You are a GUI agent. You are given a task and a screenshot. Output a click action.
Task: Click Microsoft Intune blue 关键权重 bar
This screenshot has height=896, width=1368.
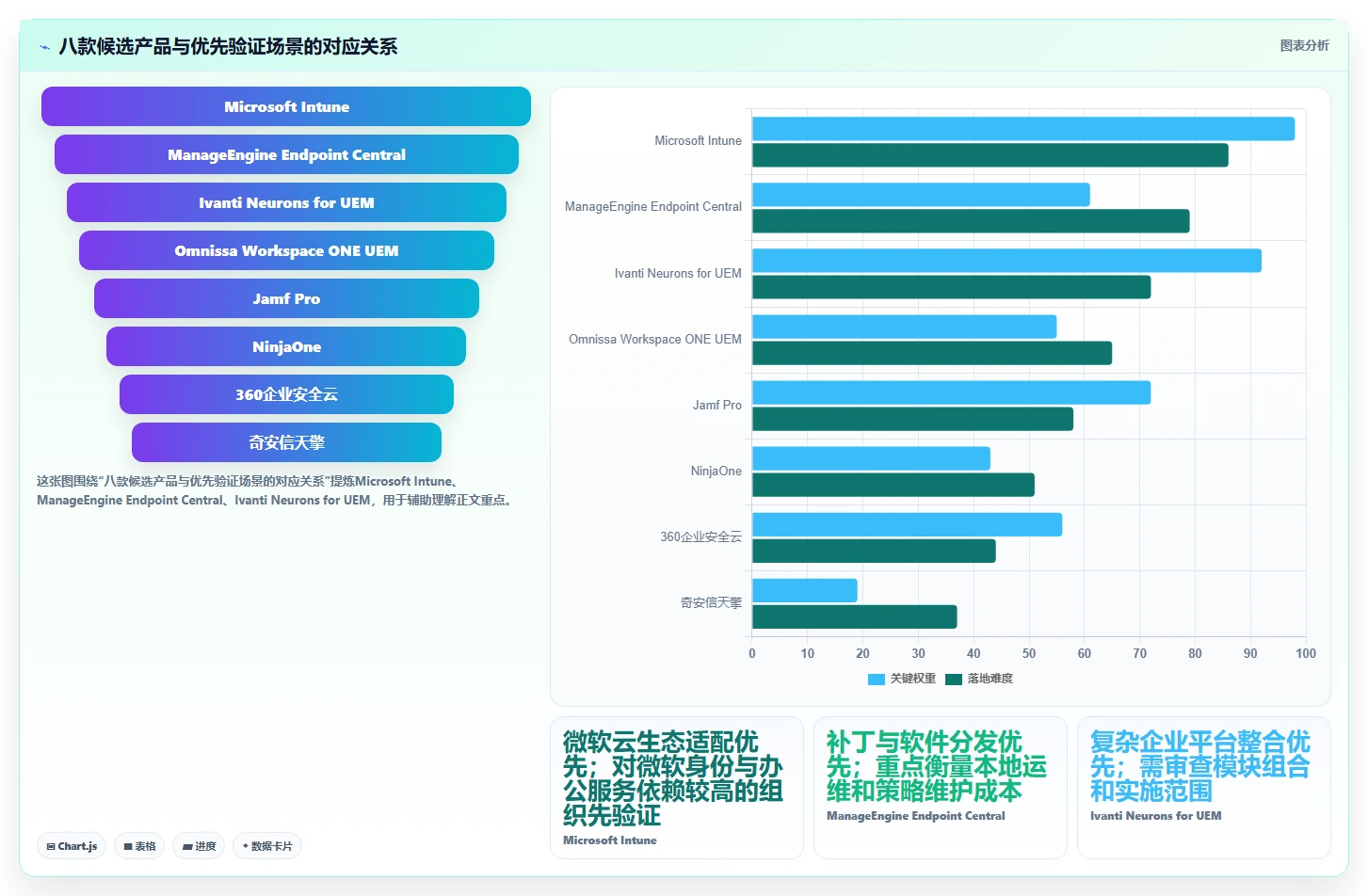click(1023, 129)
